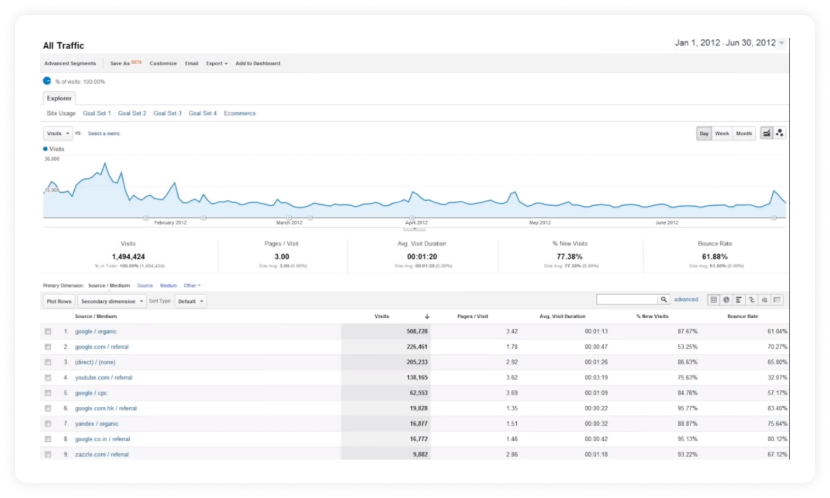
Task: Click the search magnifier icon
Action: point(663,300)
